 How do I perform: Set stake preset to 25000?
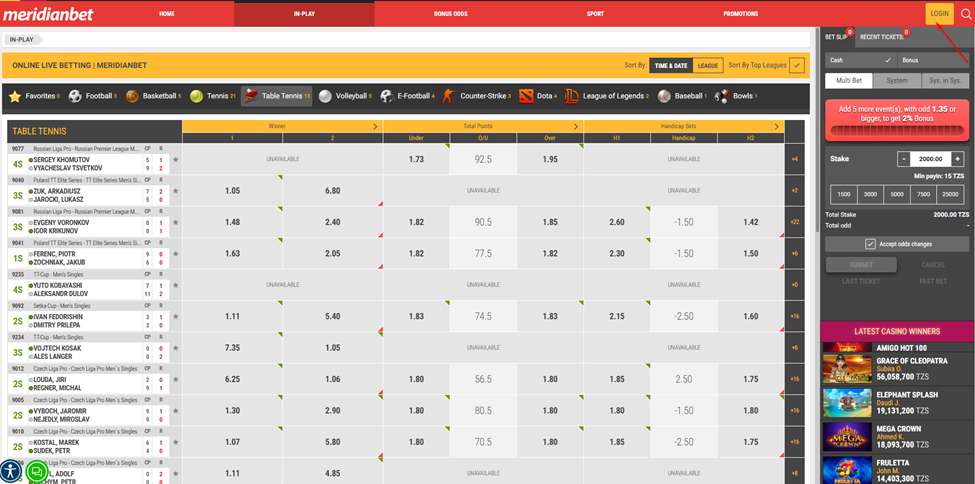[950, 194]
